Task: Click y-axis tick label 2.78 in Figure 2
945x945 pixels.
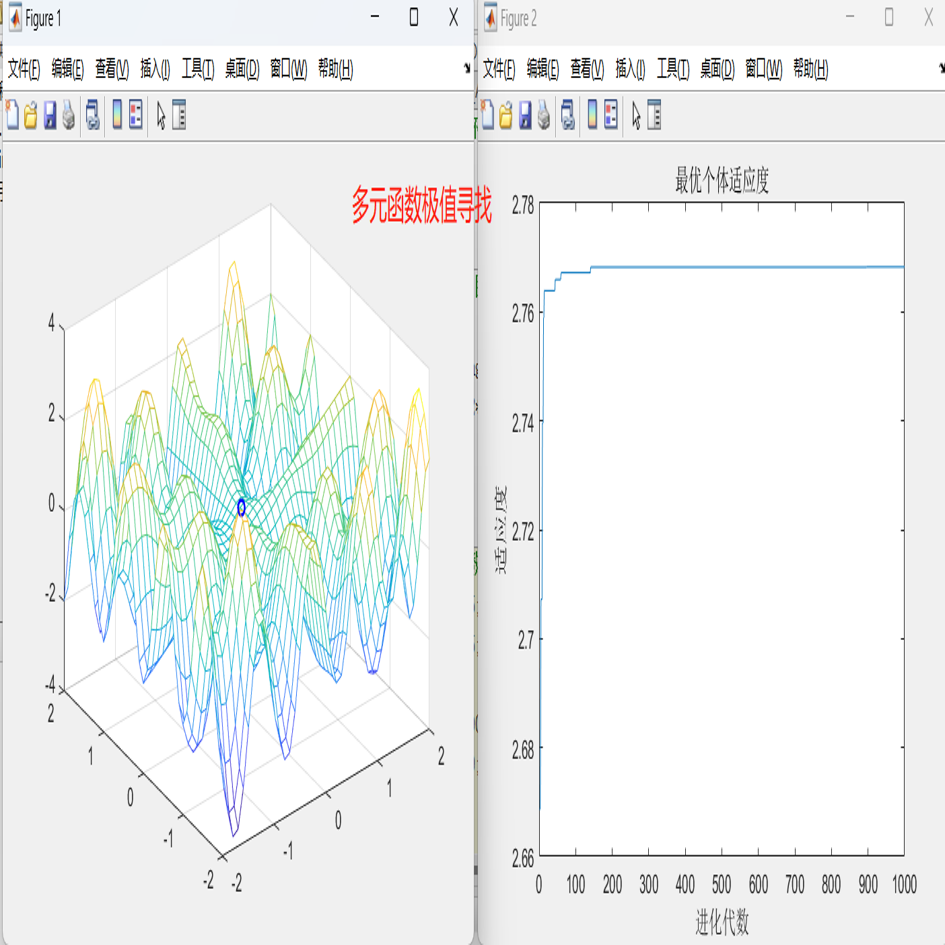Action: pyautogui.click(x=523, y=206)
